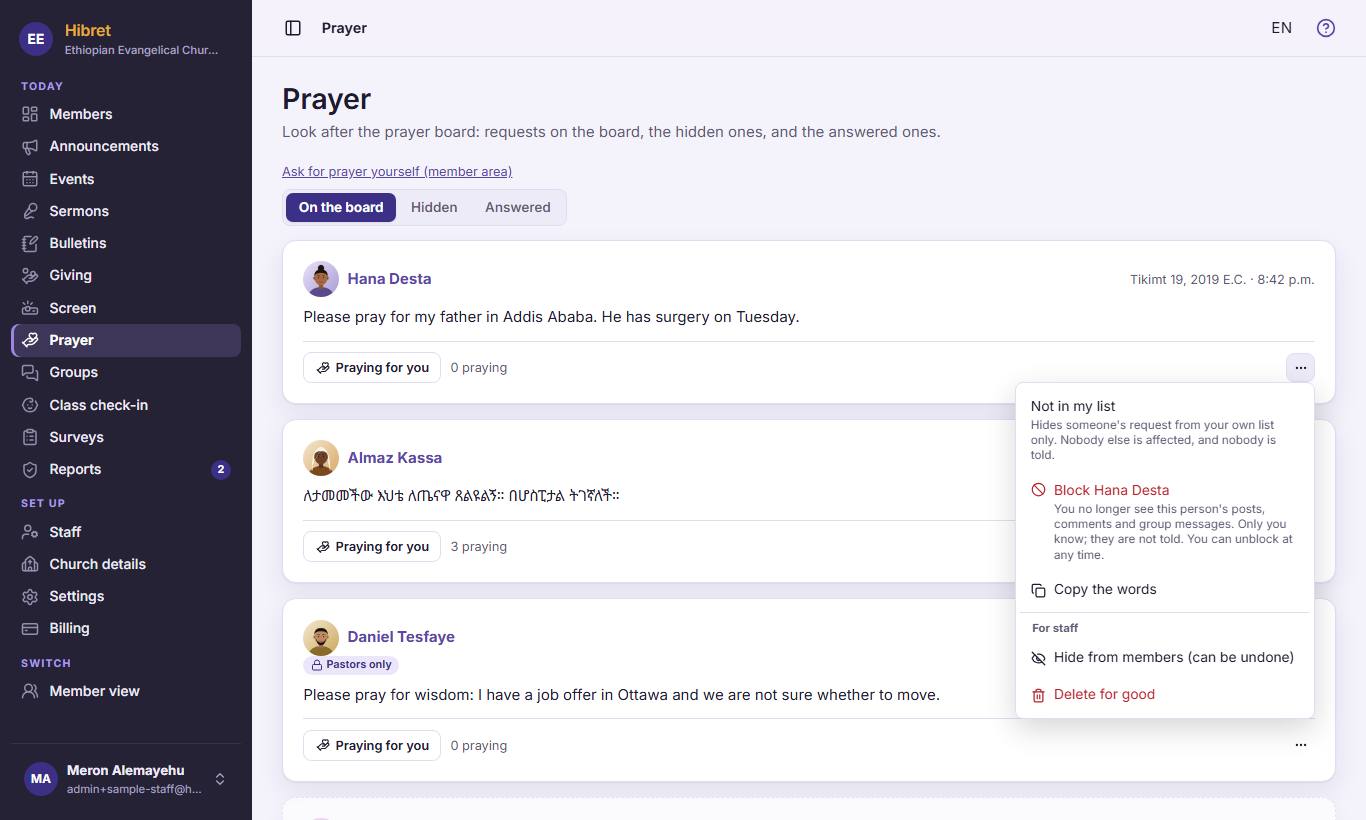Open the Billing page
Screen dimensions: 1366x820
click(x=126, y=628)
